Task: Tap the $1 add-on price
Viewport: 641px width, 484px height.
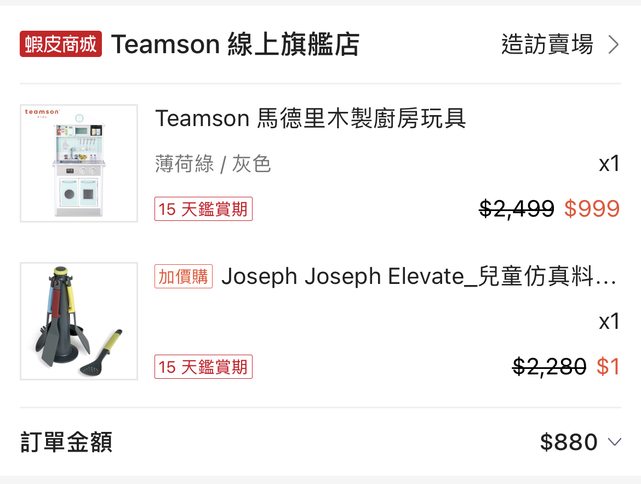Action: [608, 367]
